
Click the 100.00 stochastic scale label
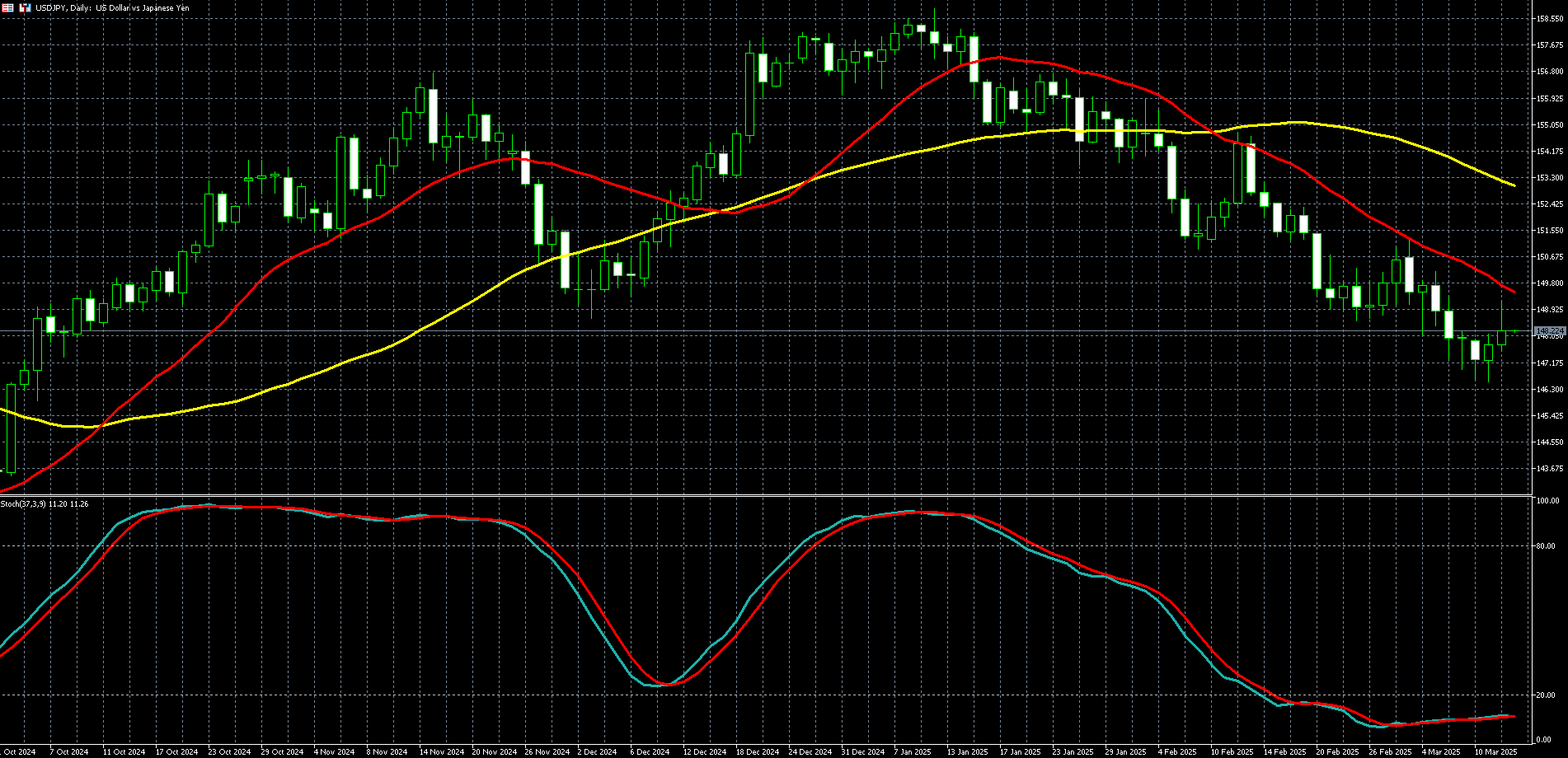coord(1547,501)
